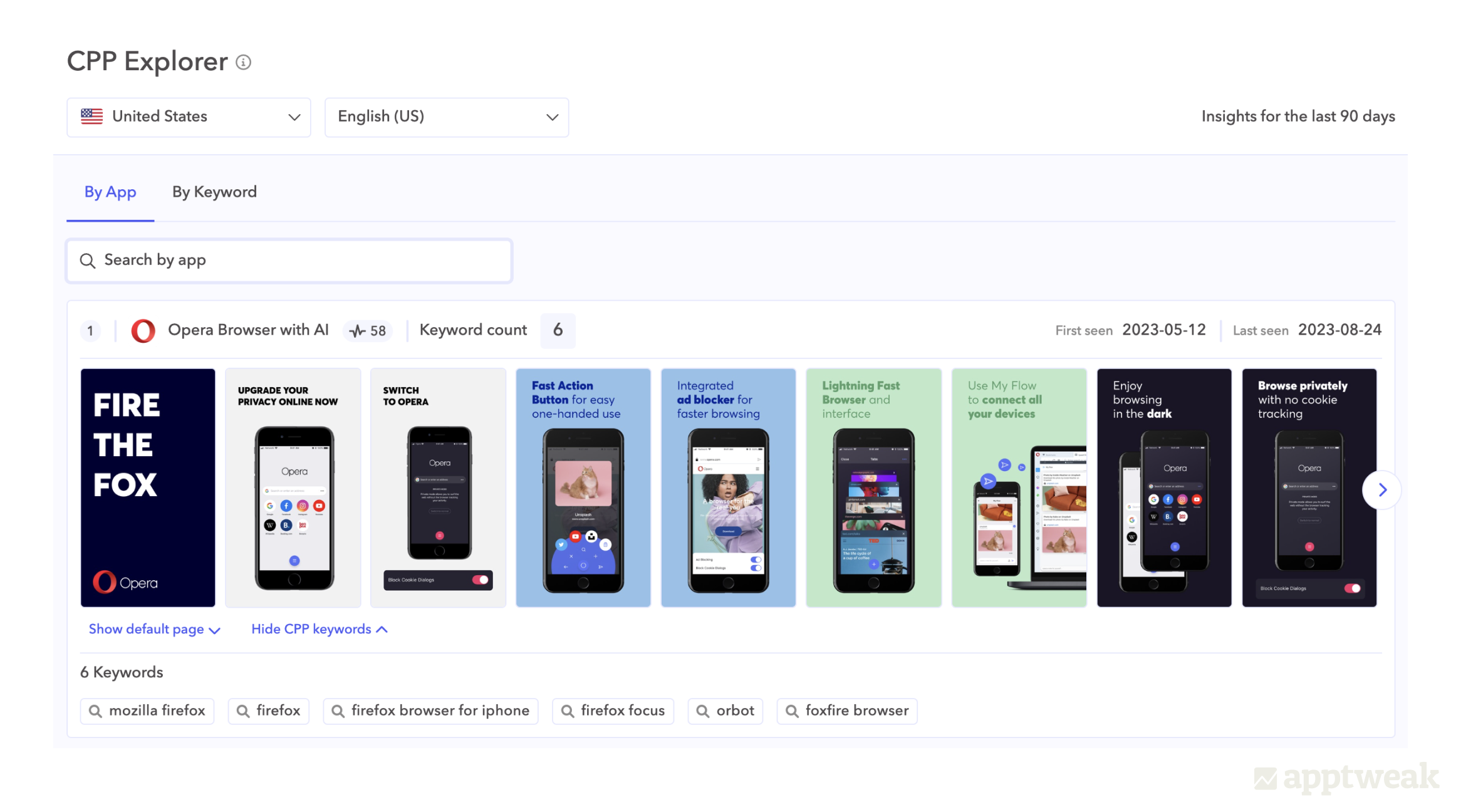Image resolution: width=1461 pixels, height=812 pixels.
Task: Open the Lightning Fast Browser screenshot
Action: click(874, 487)
